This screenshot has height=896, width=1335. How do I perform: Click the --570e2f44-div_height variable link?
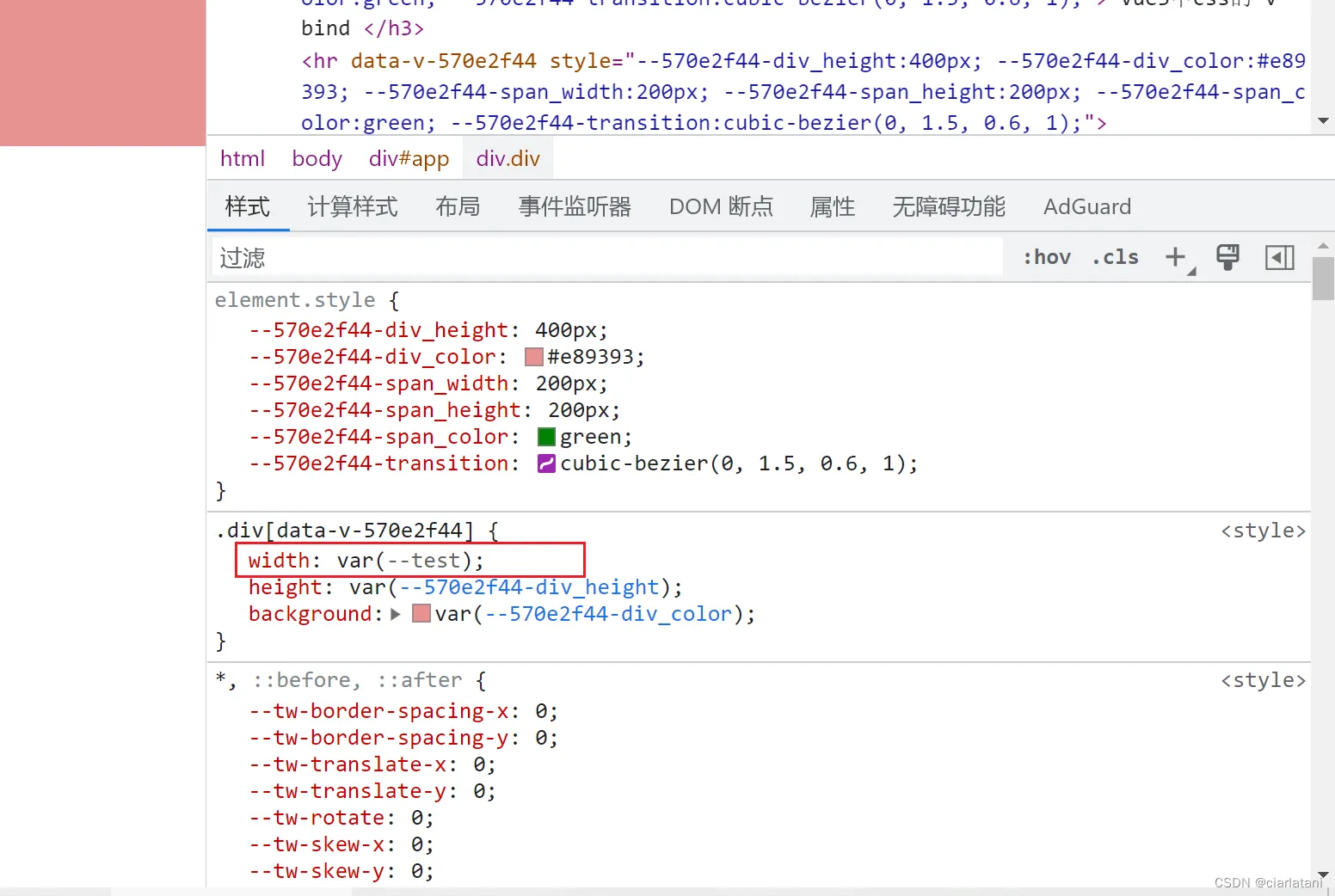coord(529,587)
